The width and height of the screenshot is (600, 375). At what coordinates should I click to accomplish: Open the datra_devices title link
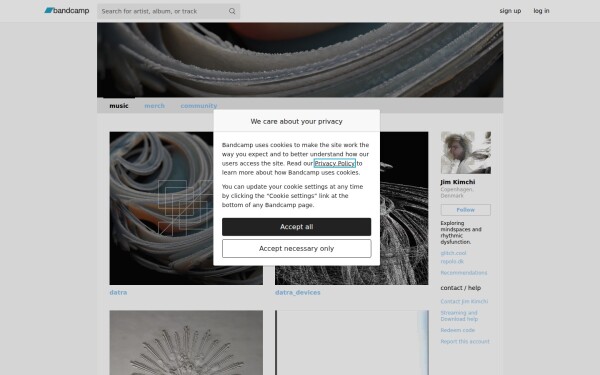(x=298, y=292)
